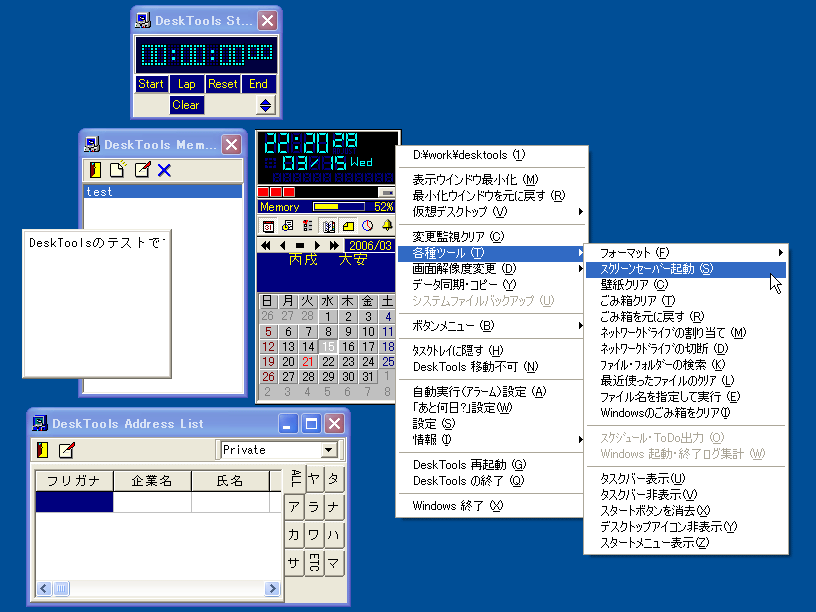Click the Clear button on the stopwatch
This screenshot has width=816, height=612.
coord(186,105)
